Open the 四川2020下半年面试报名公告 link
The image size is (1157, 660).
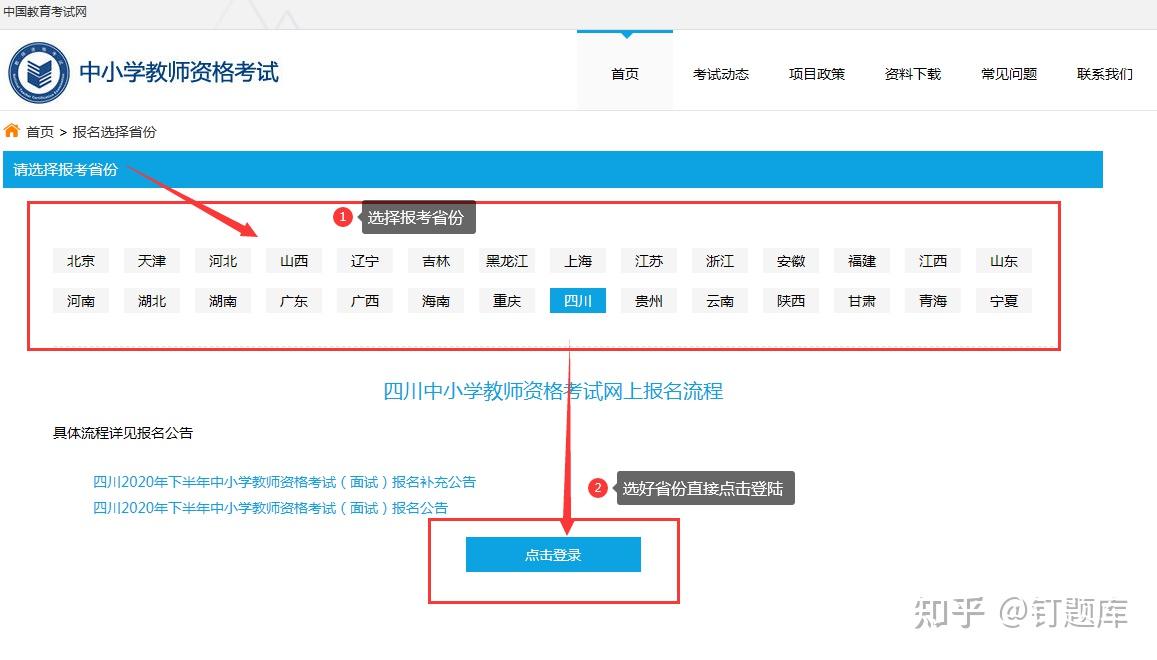click(270, 508)
